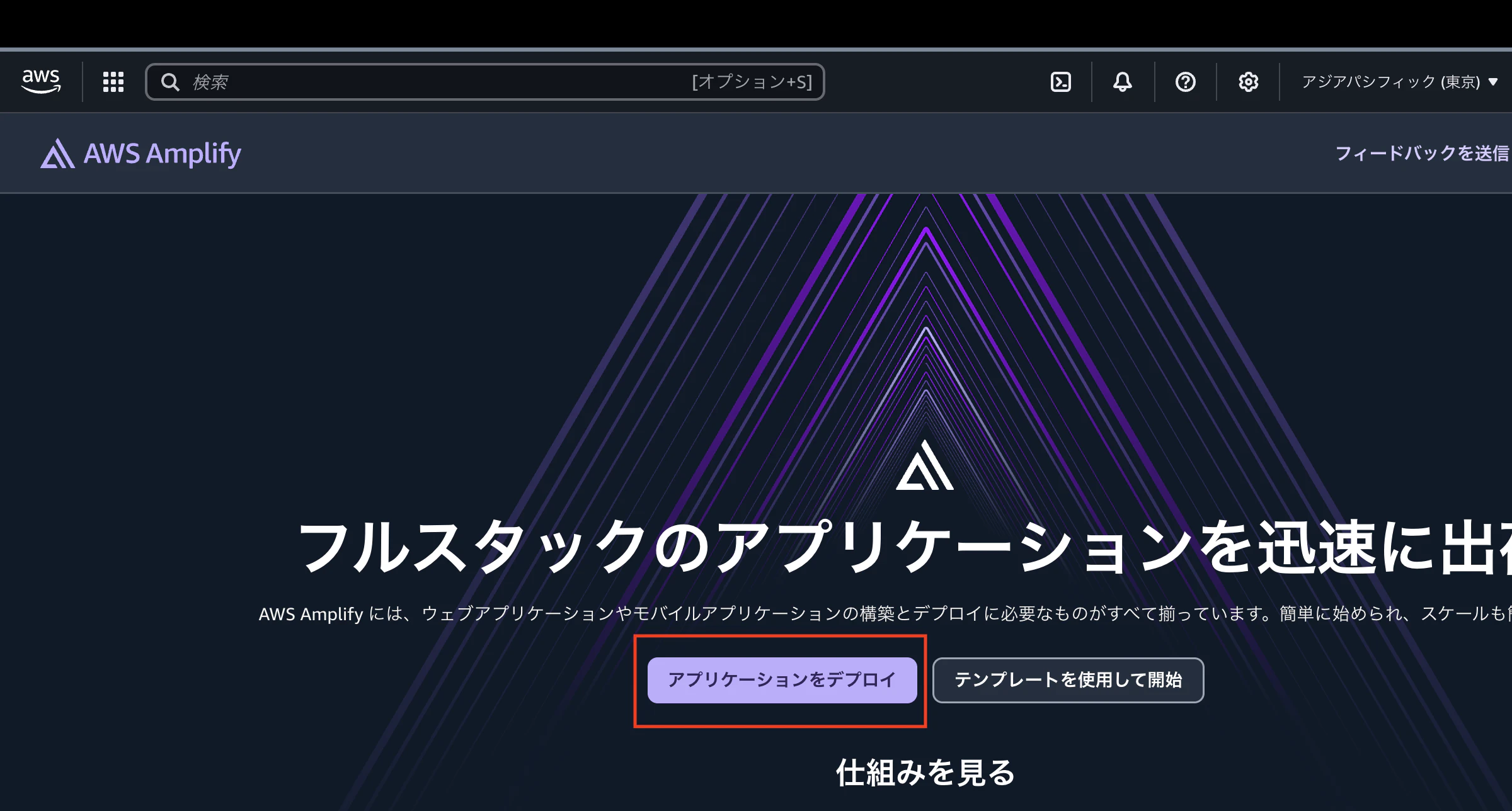The width and height of the screenshot is (1512, 811).
Task: Click the AWS Amplify title text
Action: (163, 154)
